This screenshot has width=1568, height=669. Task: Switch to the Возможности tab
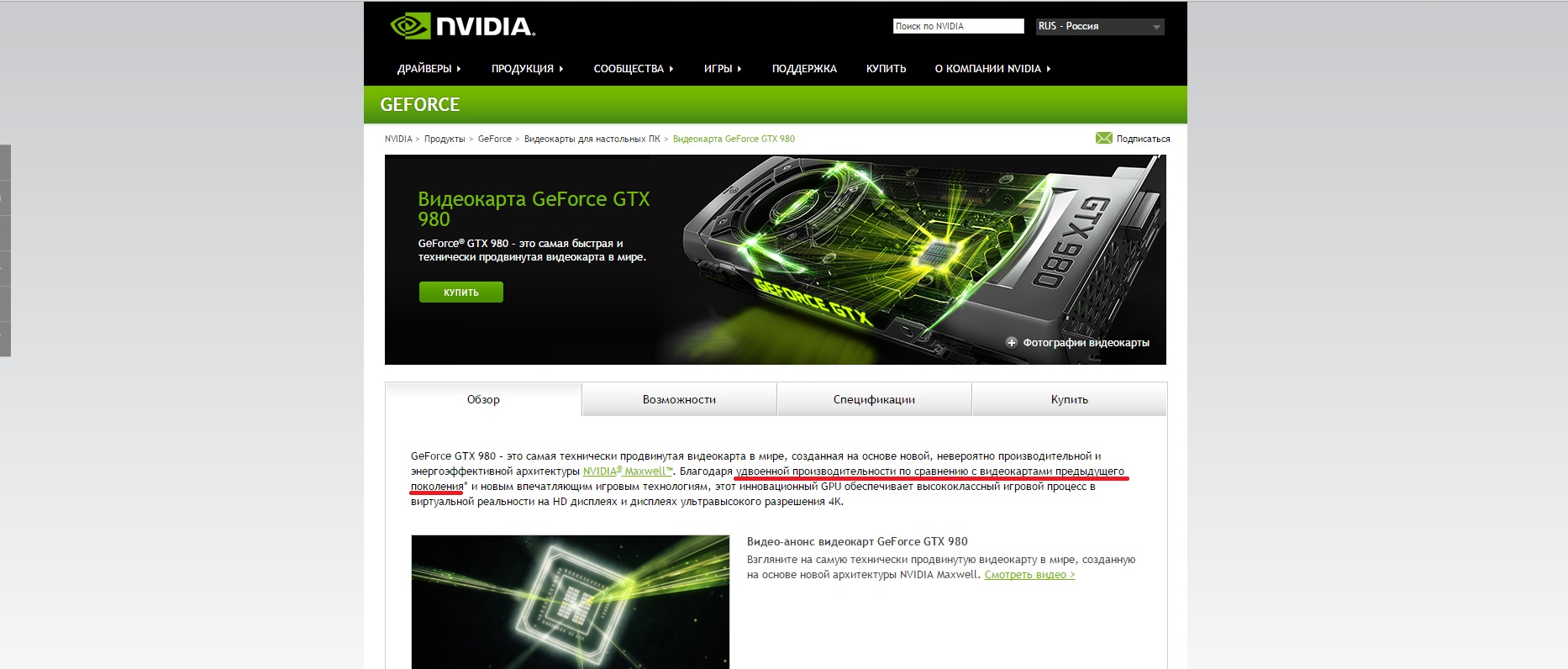point(679,399)
